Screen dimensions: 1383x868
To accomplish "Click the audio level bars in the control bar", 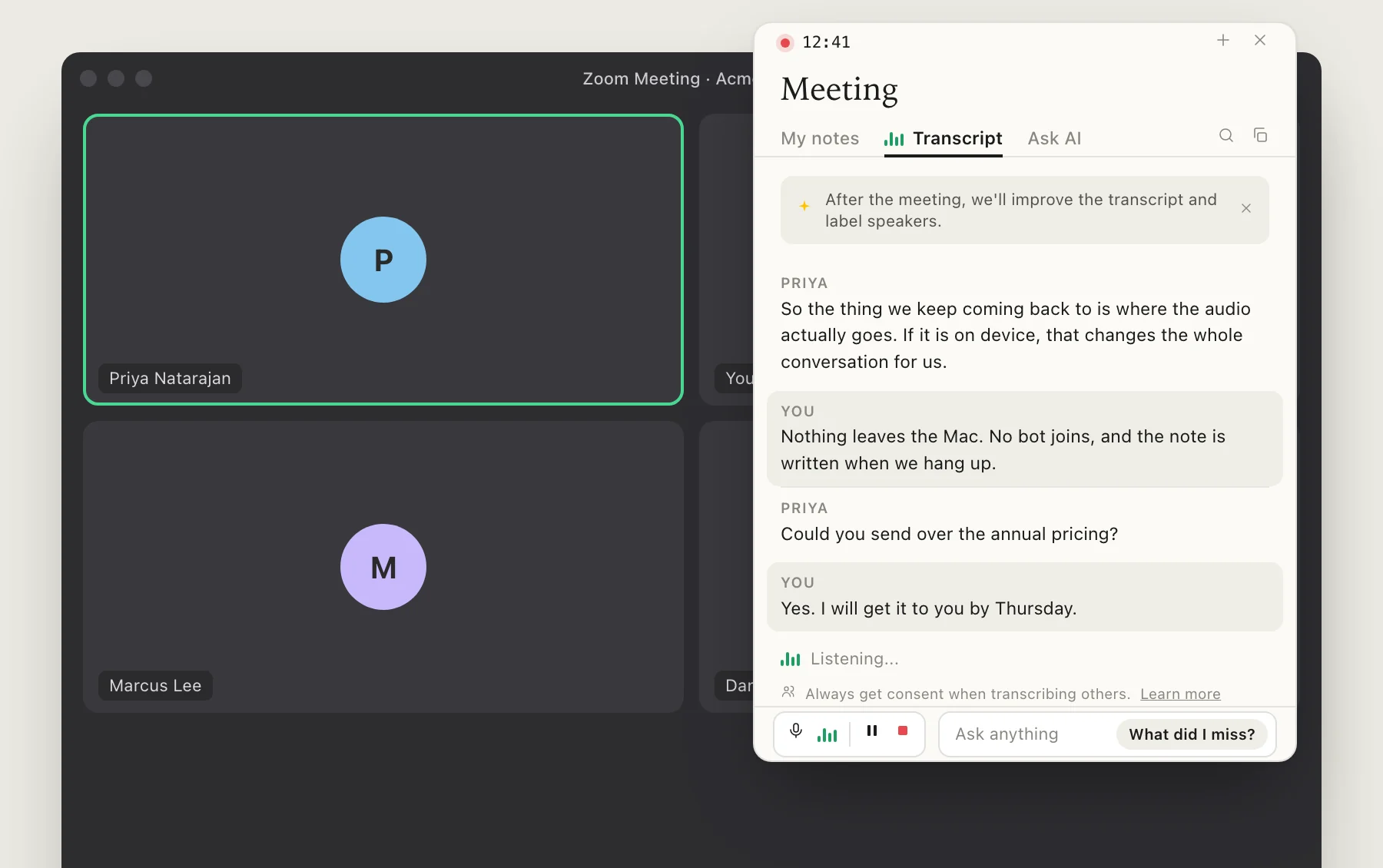I will 827,734.
